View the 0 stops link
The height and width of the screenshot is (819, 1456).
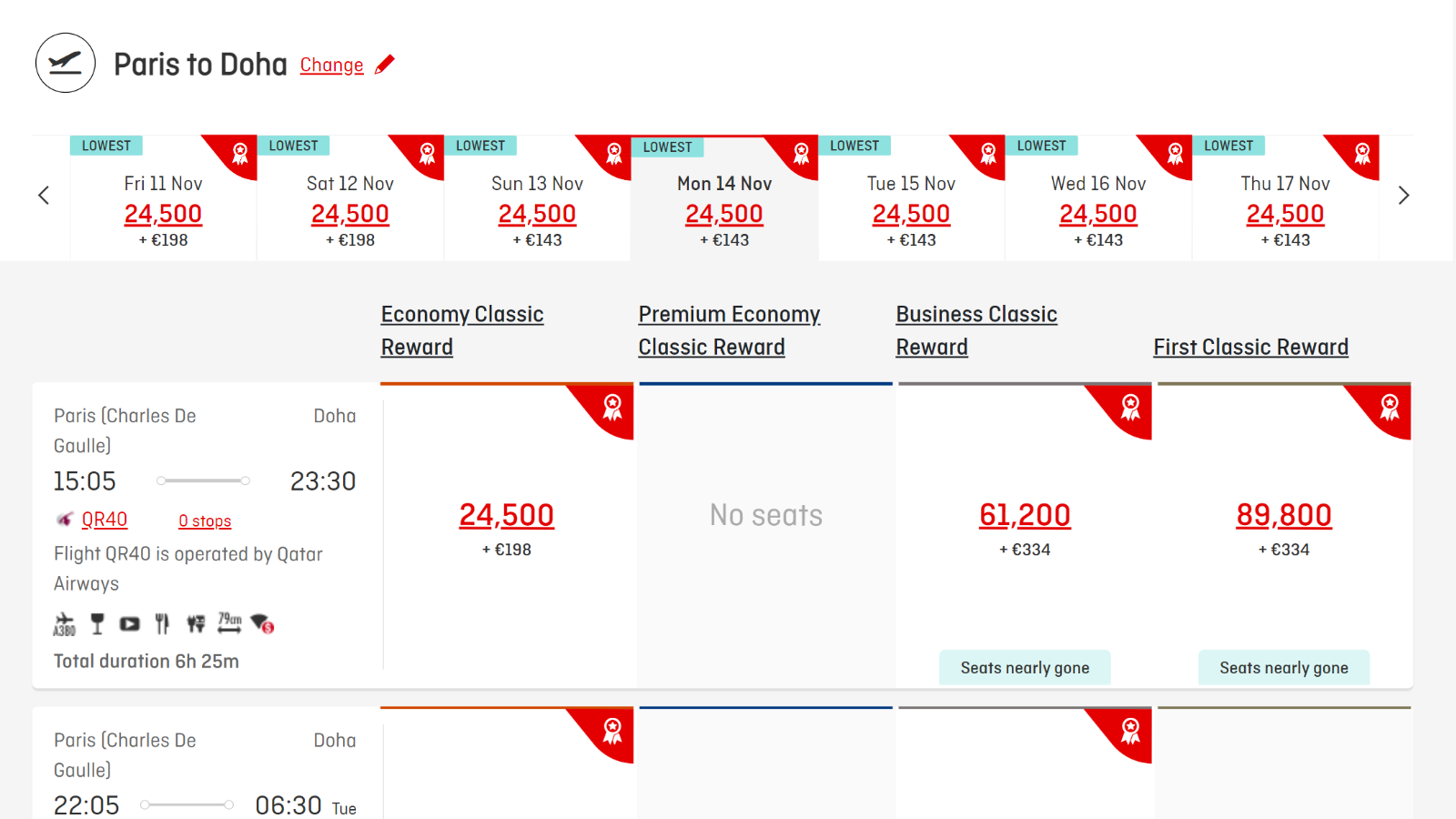point(205,521)
